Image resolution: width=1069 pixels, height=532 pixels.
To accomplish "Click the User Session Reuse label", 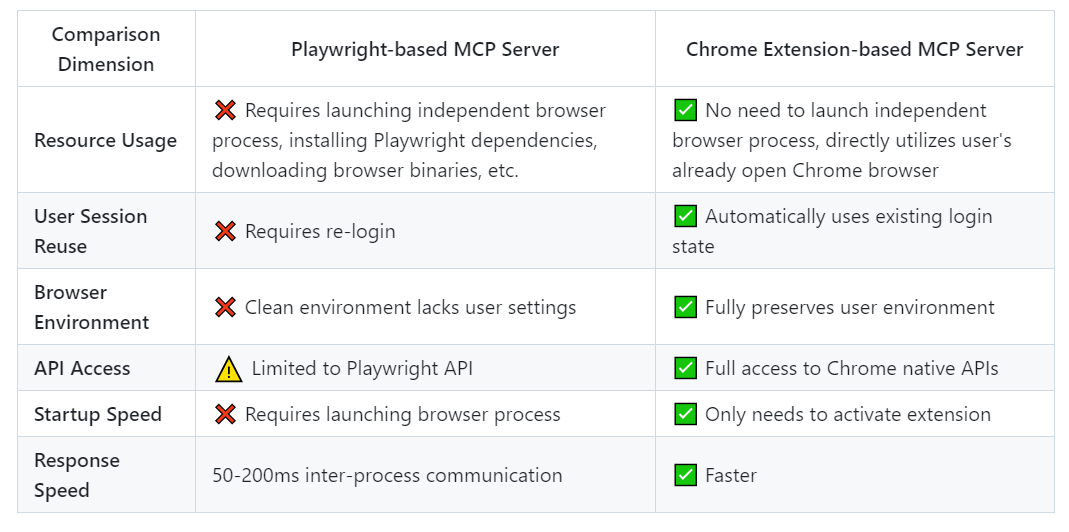I will click(91, 231).
